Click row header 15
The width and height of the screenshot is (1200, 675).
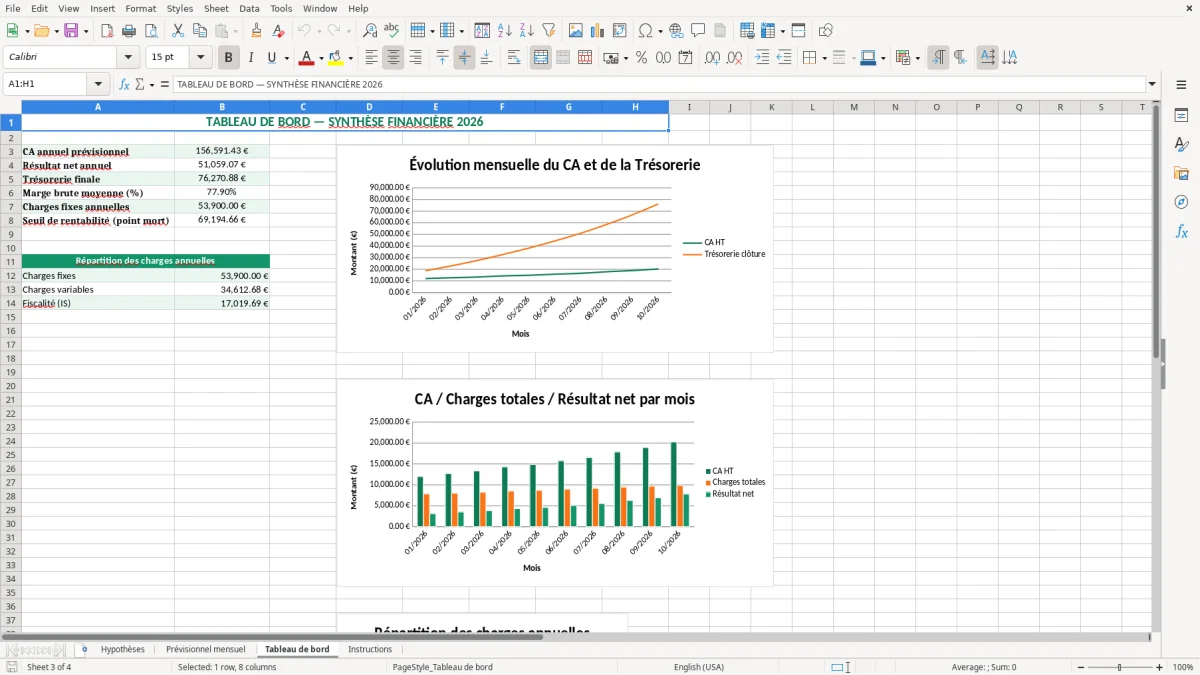click(x=11, y=317)
